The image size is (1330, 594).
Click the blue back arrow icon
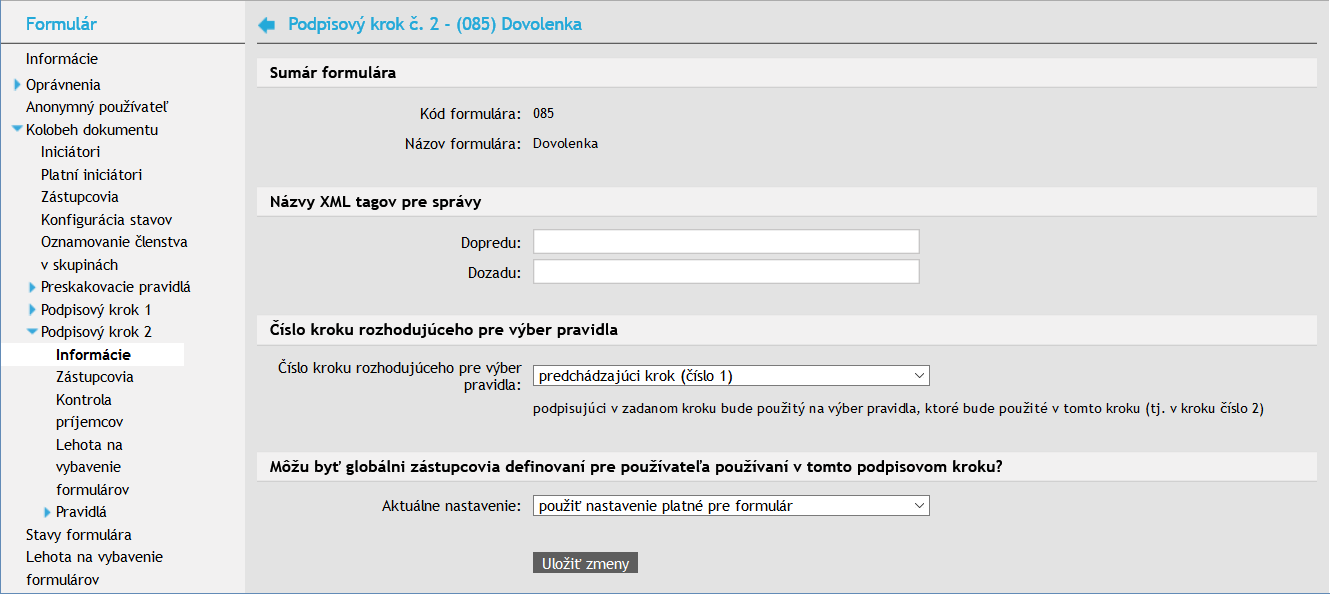pos(266,25)
